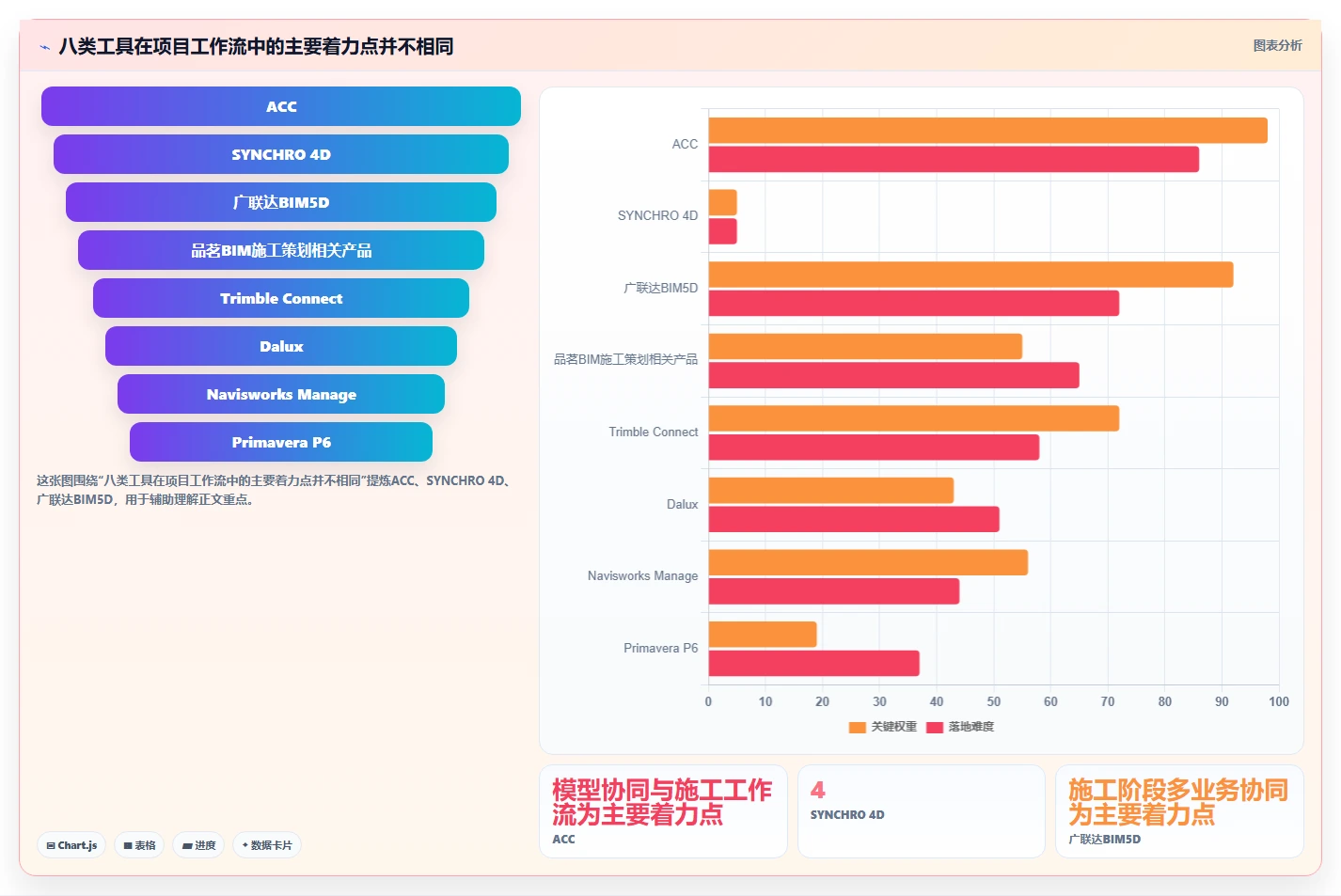
Task: Toggle the 落地难度 legend swatch
Action: tap(935, 727)
